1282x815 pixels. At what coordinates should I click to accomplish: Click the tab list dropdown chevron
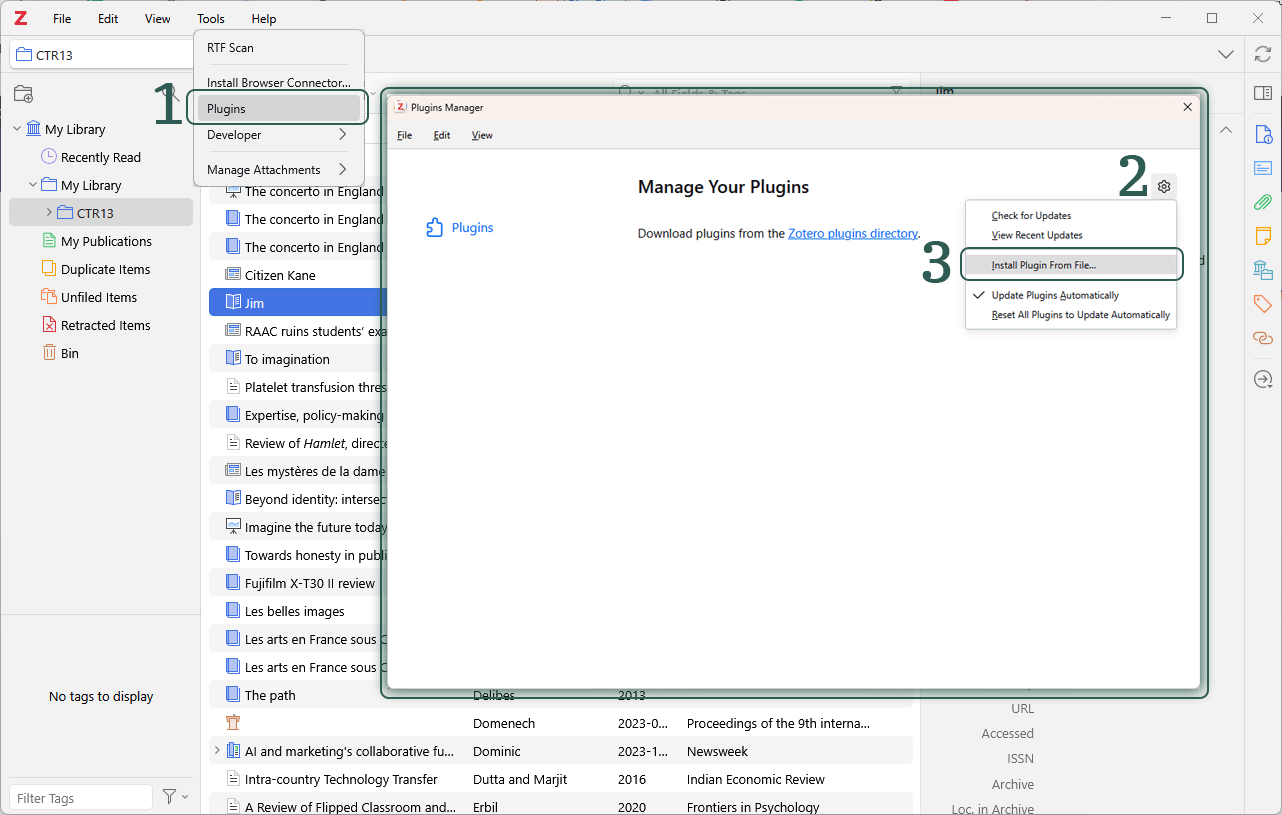coord(1225,54)
